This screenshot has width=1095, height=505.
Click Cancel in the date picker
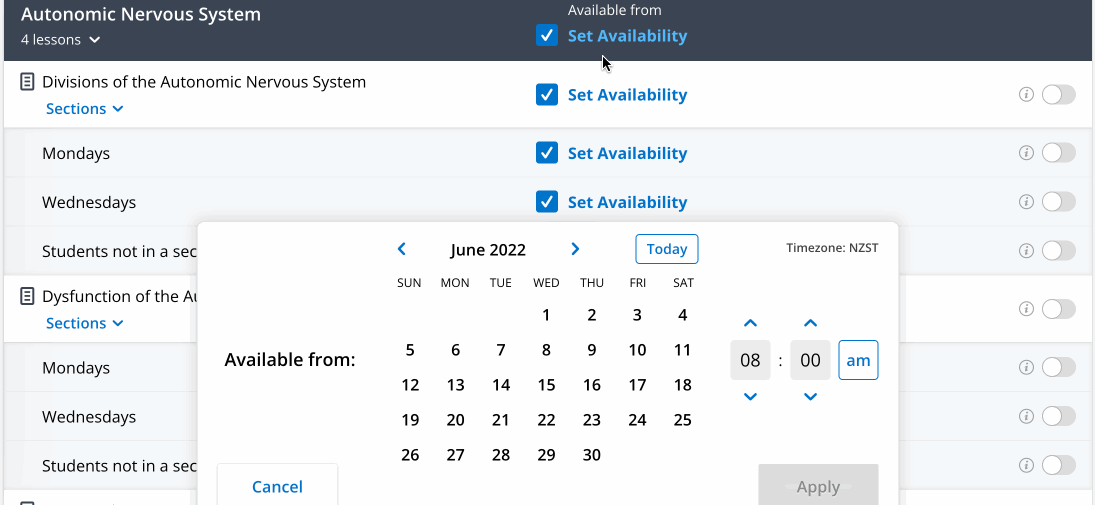(277, 485)
